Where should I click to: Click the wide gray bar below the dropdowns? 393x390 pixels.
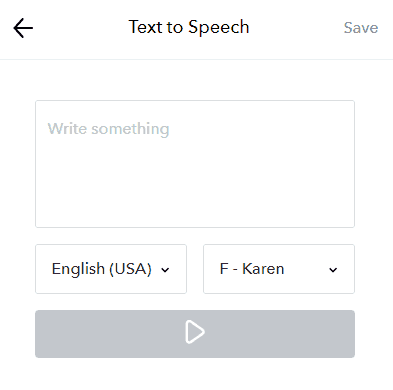coord(195,334)
